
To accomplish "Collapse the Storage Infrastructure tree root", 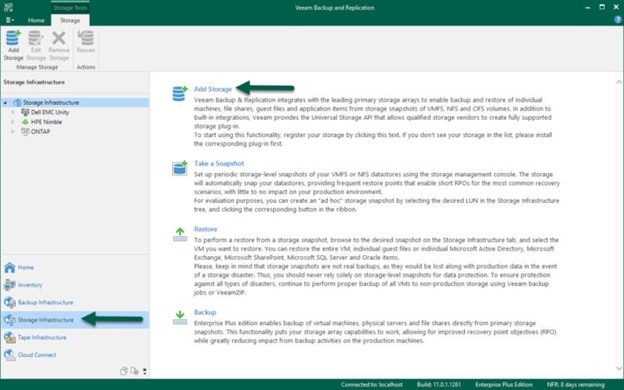I will click(5, 103).
